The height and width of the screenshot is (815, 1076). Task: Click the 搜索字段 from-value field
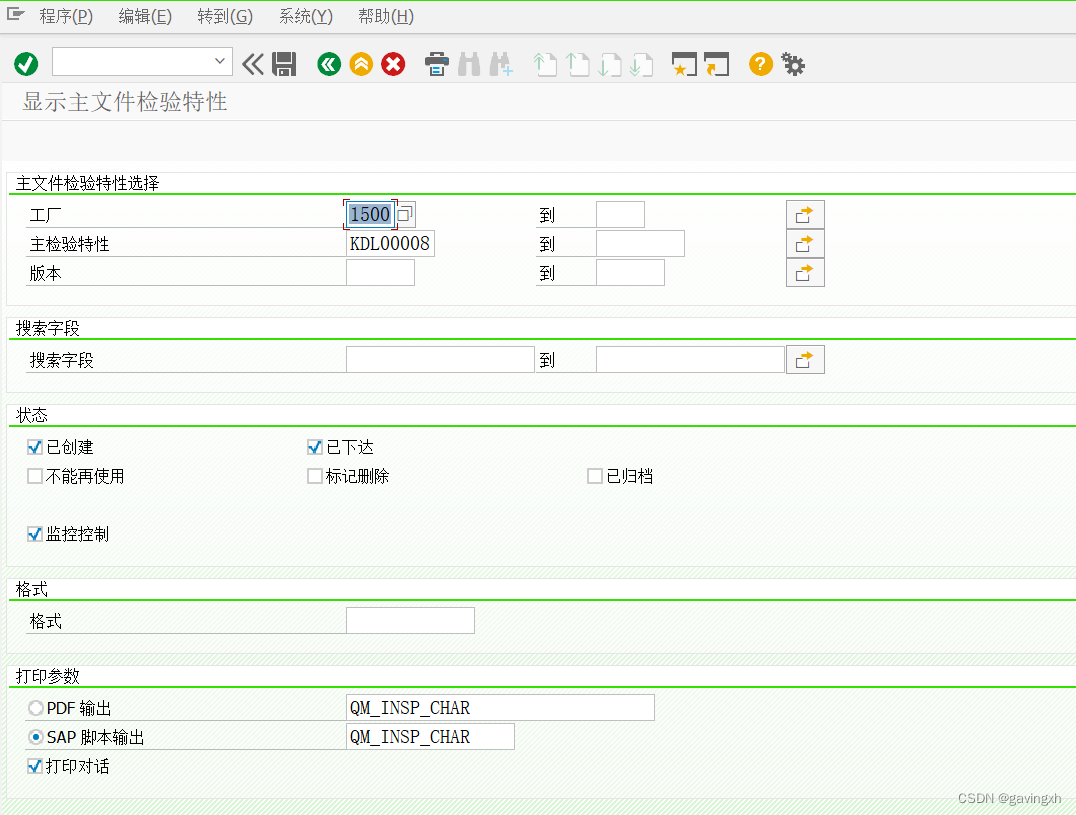(440, 359)
